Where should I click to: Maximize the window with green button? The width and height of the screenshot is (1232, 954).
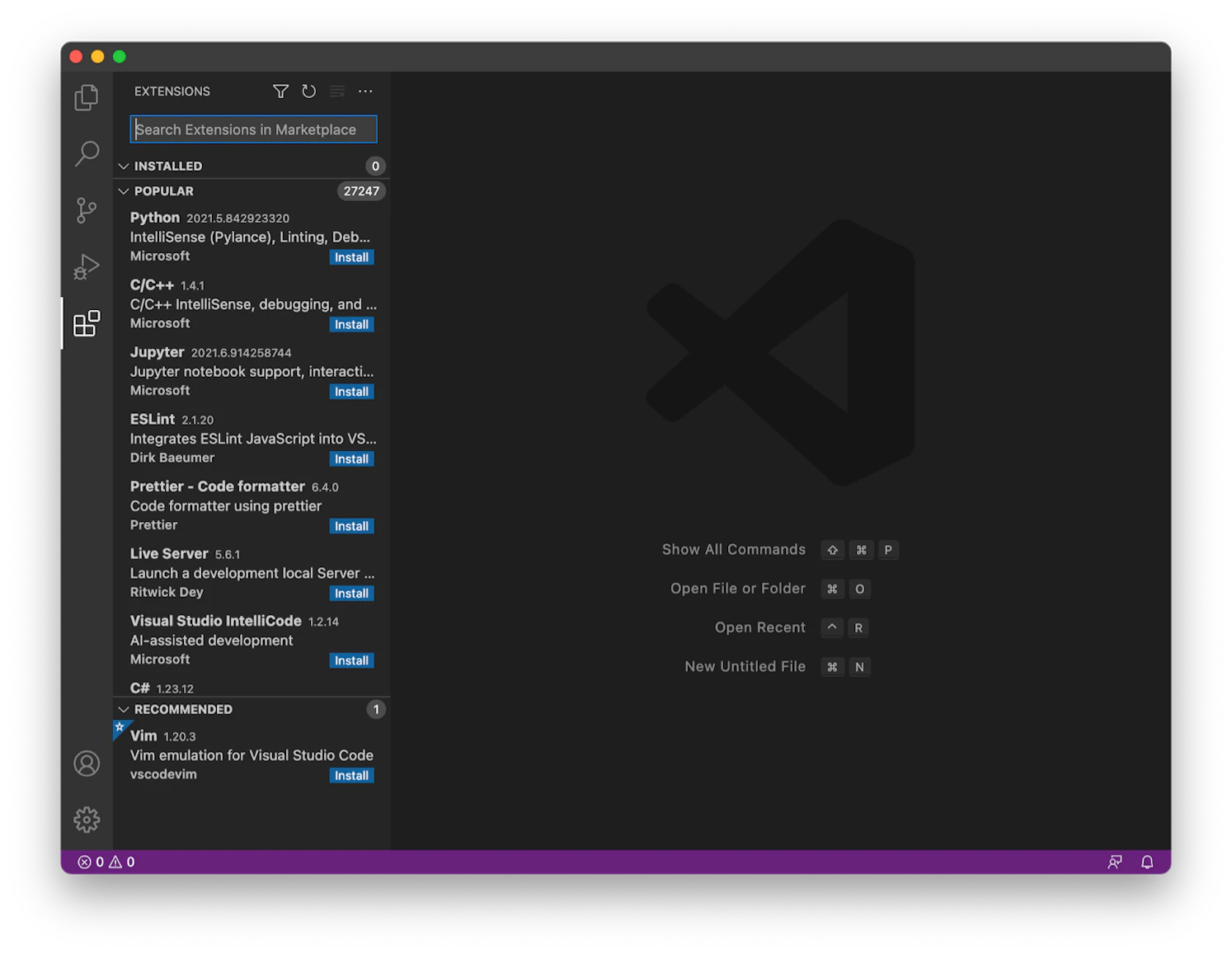click(120, 57)
